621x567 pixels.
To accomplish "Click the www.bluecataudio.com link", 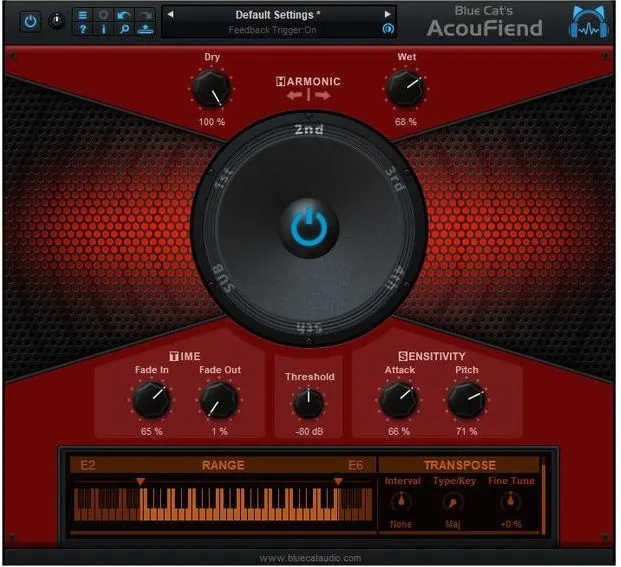I will (310, 558).
